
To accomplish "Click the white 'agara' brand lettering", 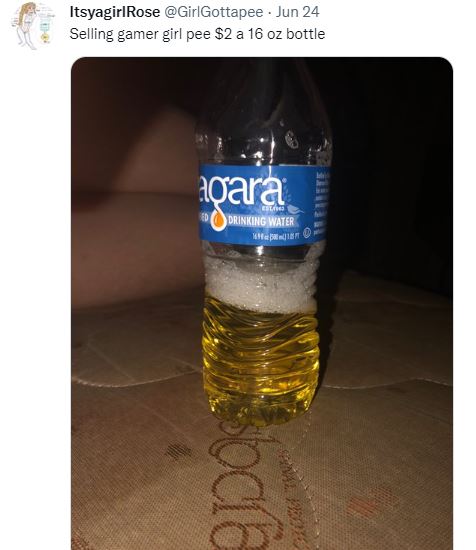I will pos(241,191).
